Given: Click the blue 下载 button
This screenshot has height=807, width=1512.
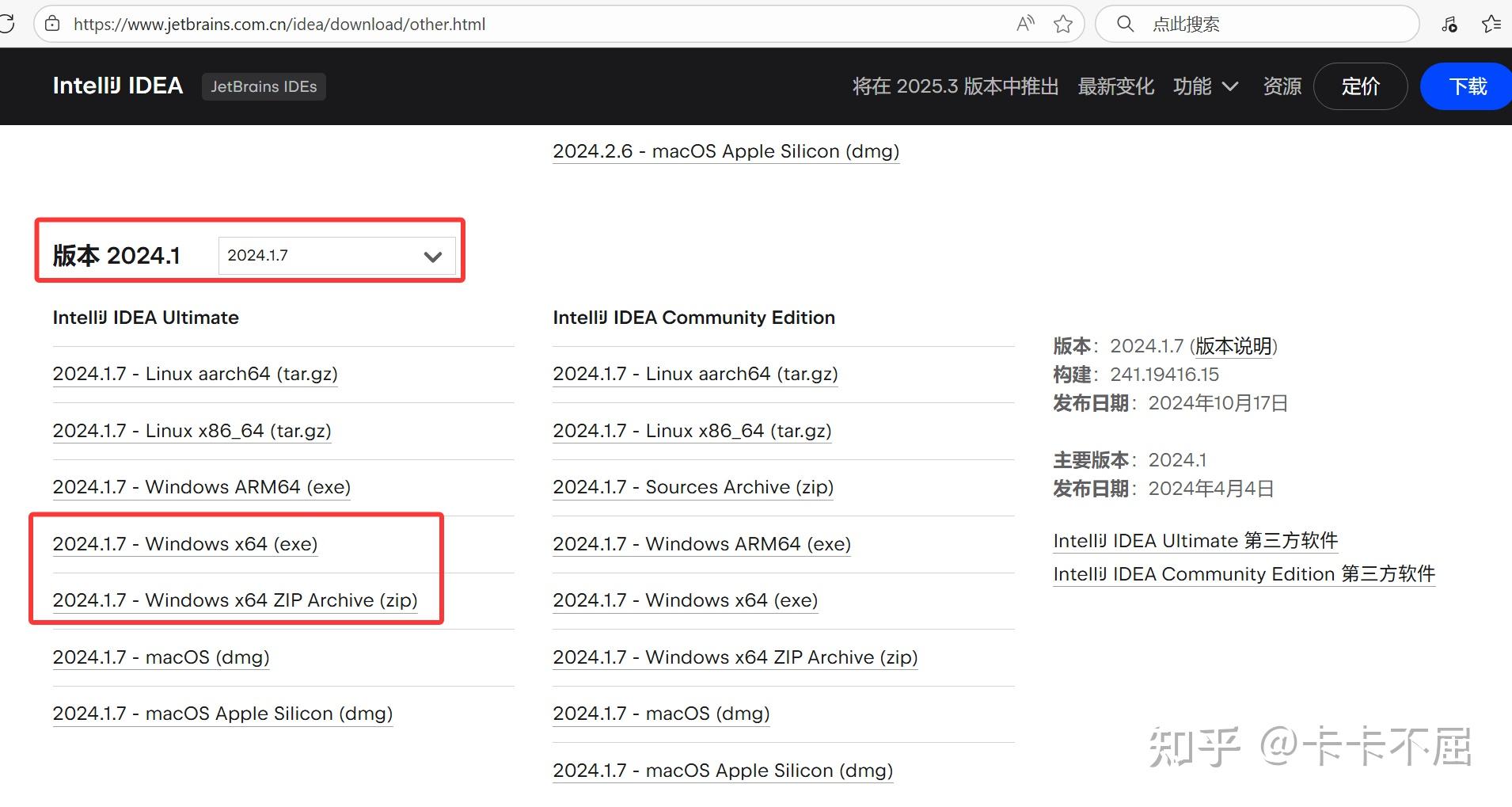Looking at the screenshot, I should tap(1467, 86).
